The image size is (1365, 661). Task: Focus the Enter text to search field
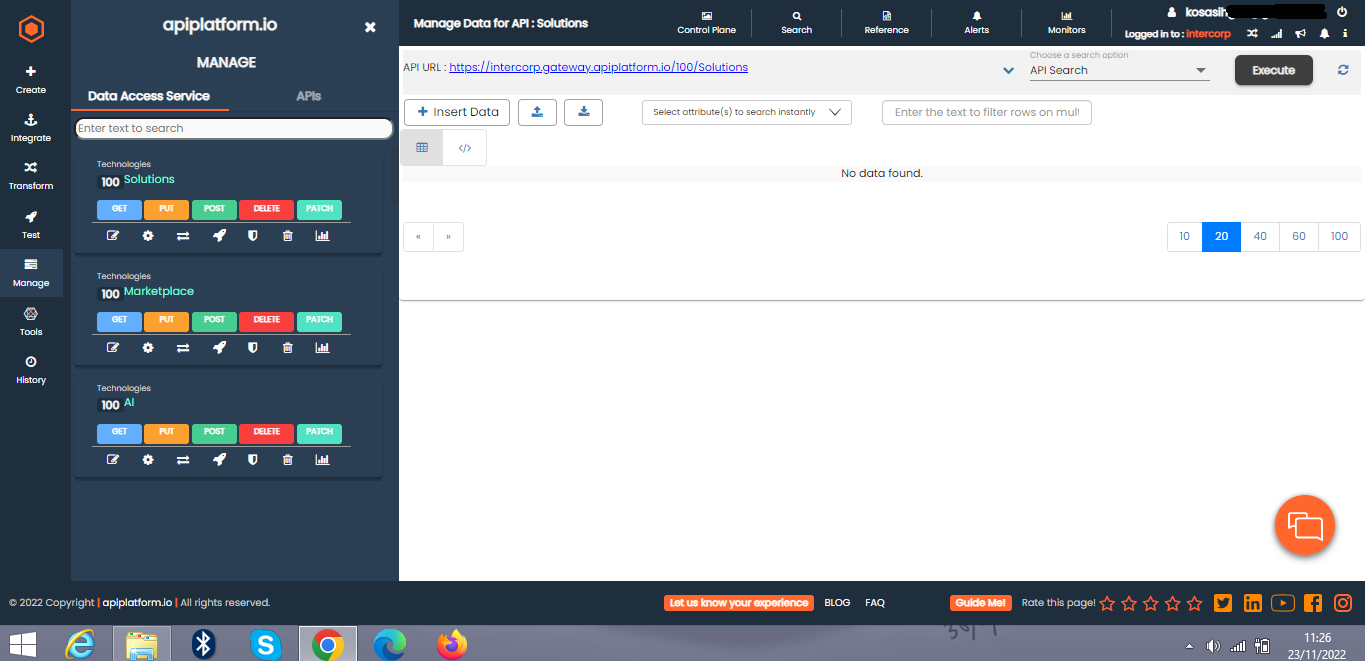234,128
